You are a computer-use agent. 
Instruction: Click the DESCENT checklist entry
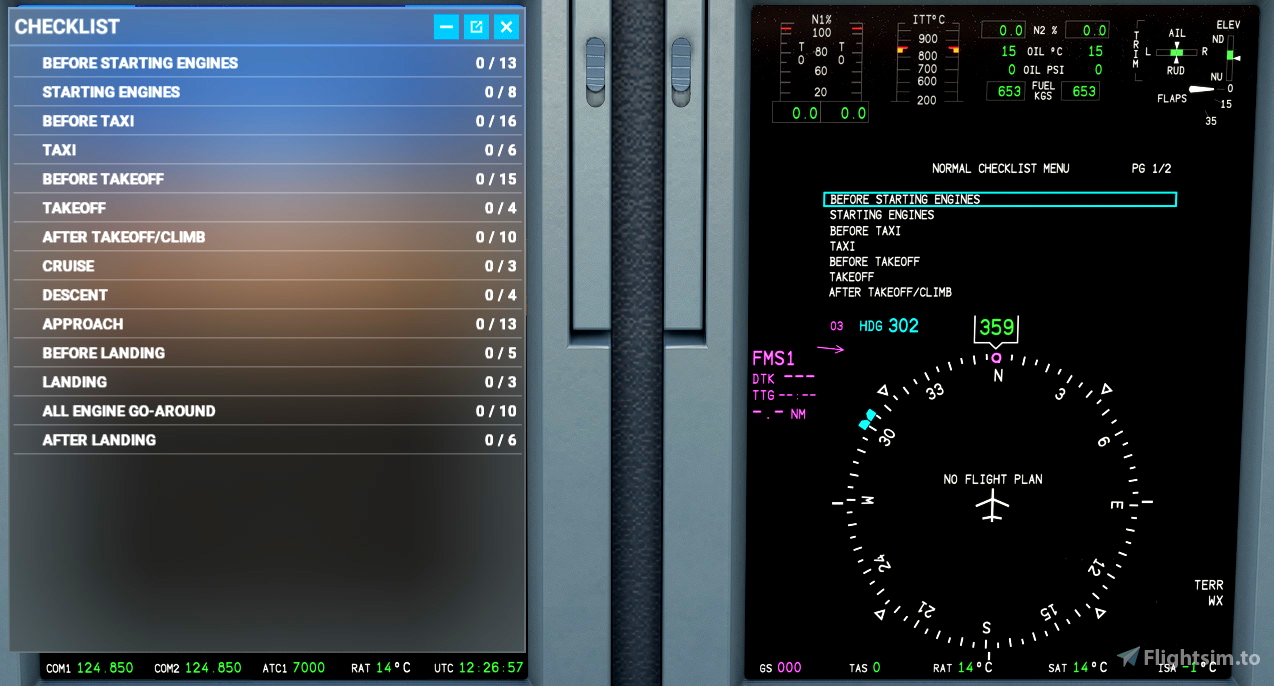point(75,295)
